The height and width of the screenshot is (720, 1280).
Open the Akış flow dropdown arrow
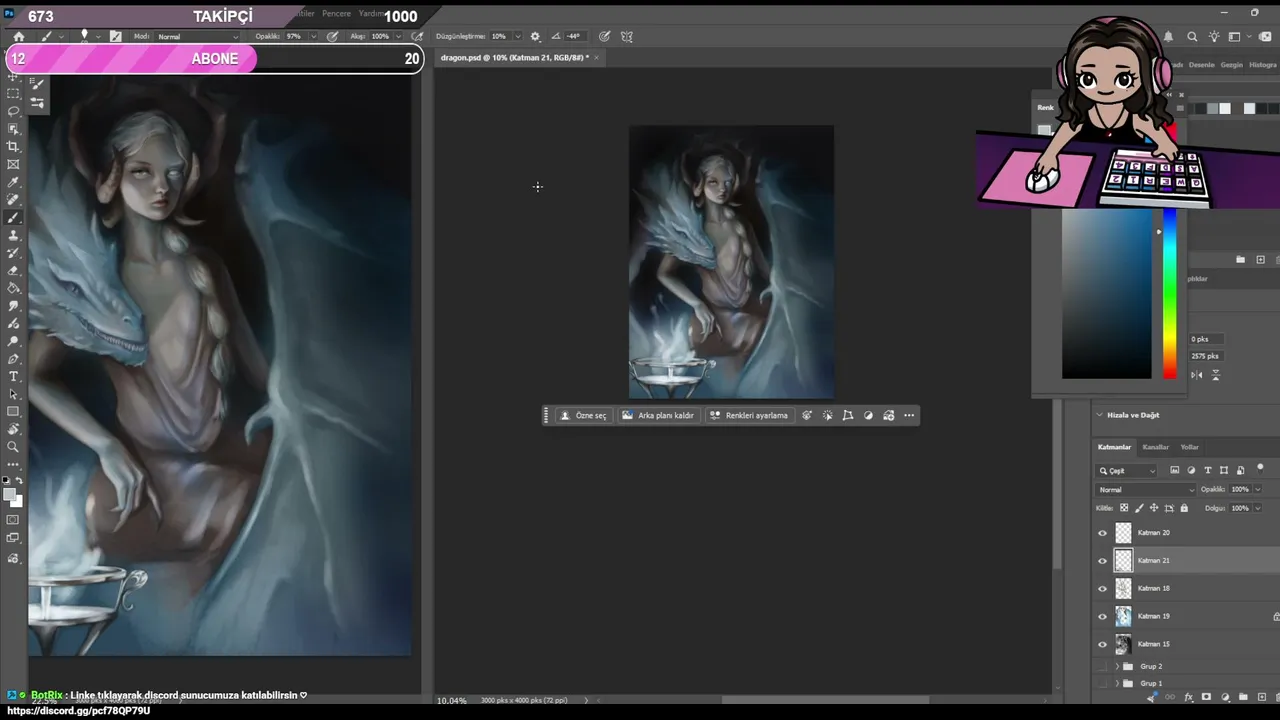pyautogui.click(x=397, y=37)
